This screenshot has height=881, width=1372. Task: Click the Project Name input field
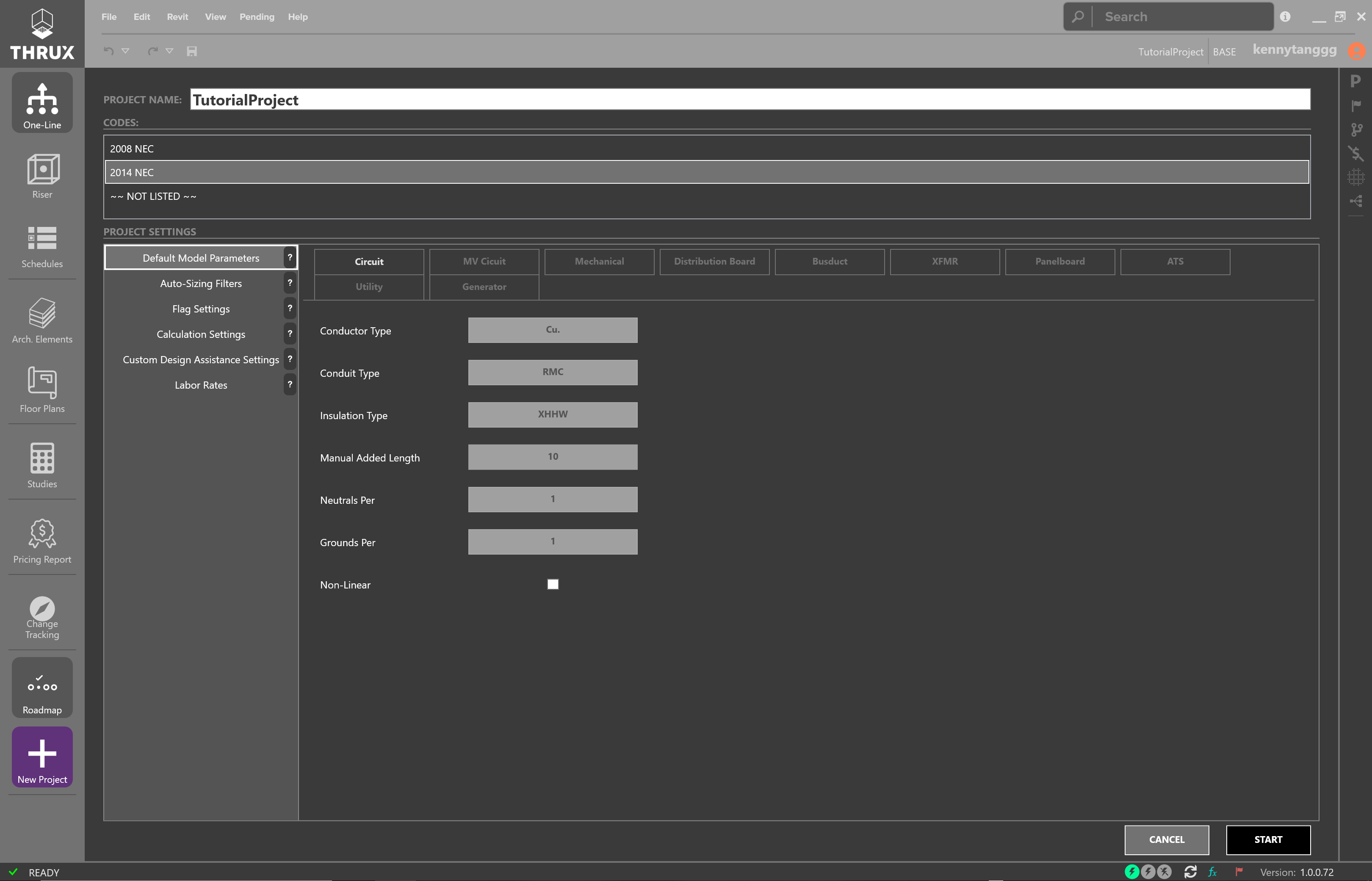tap(750, 99)
